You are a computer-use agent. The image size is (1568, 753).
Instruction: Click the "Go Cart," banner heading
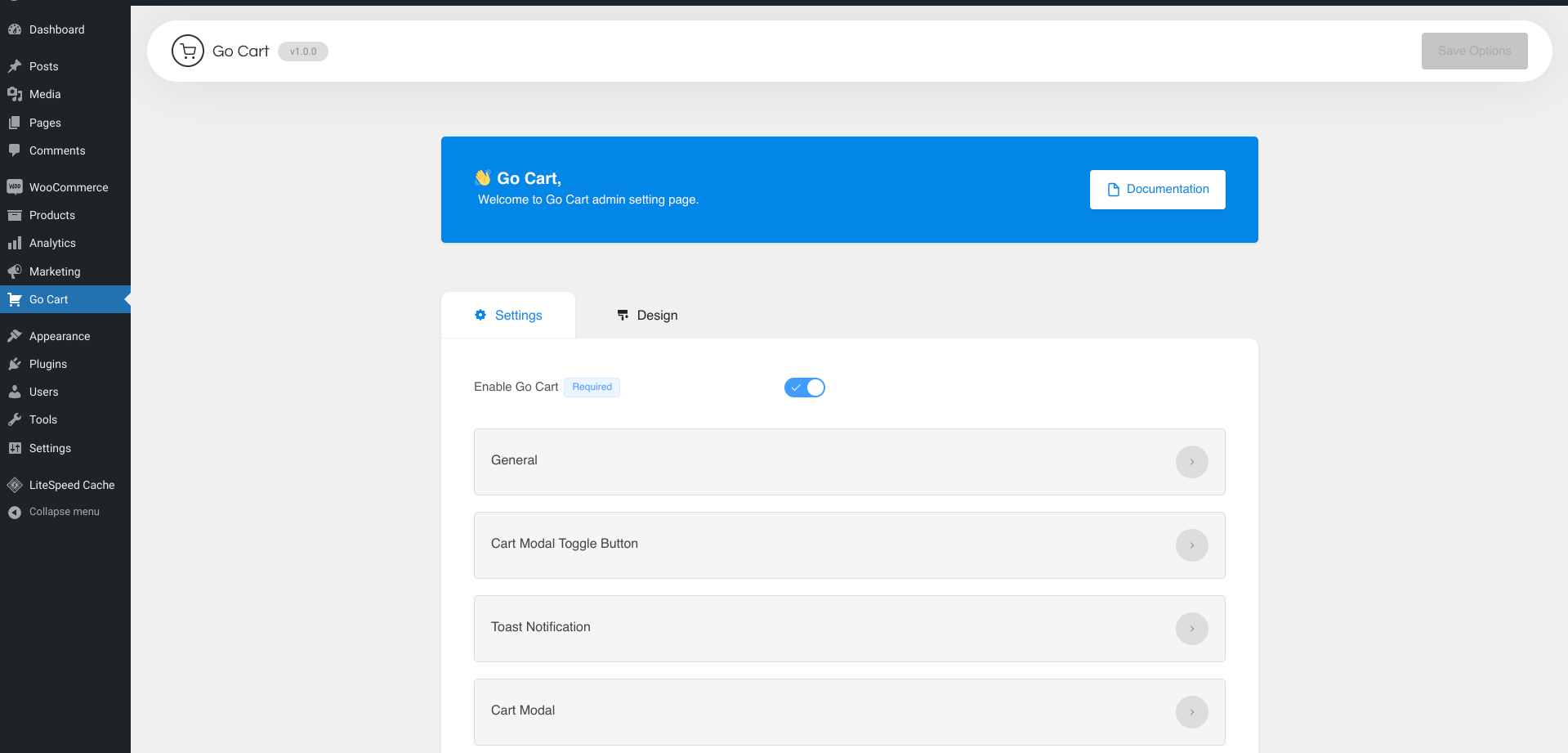[x=529, y=178]
